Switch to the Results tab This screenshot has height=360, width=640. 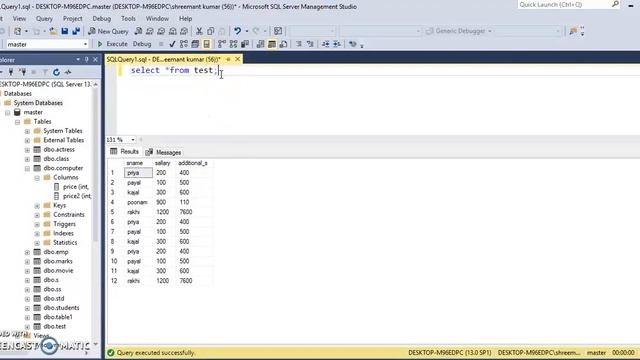coord(124,152)
